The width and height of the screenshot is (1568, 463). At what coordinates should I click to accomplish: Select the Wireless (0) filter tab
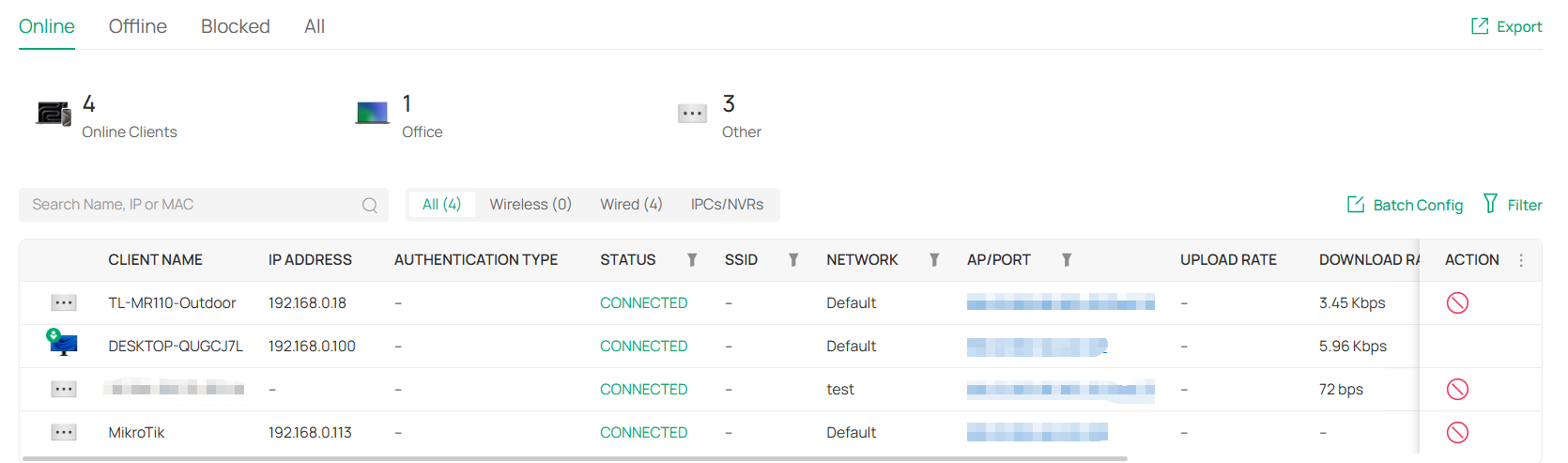(x=530, y=205)
